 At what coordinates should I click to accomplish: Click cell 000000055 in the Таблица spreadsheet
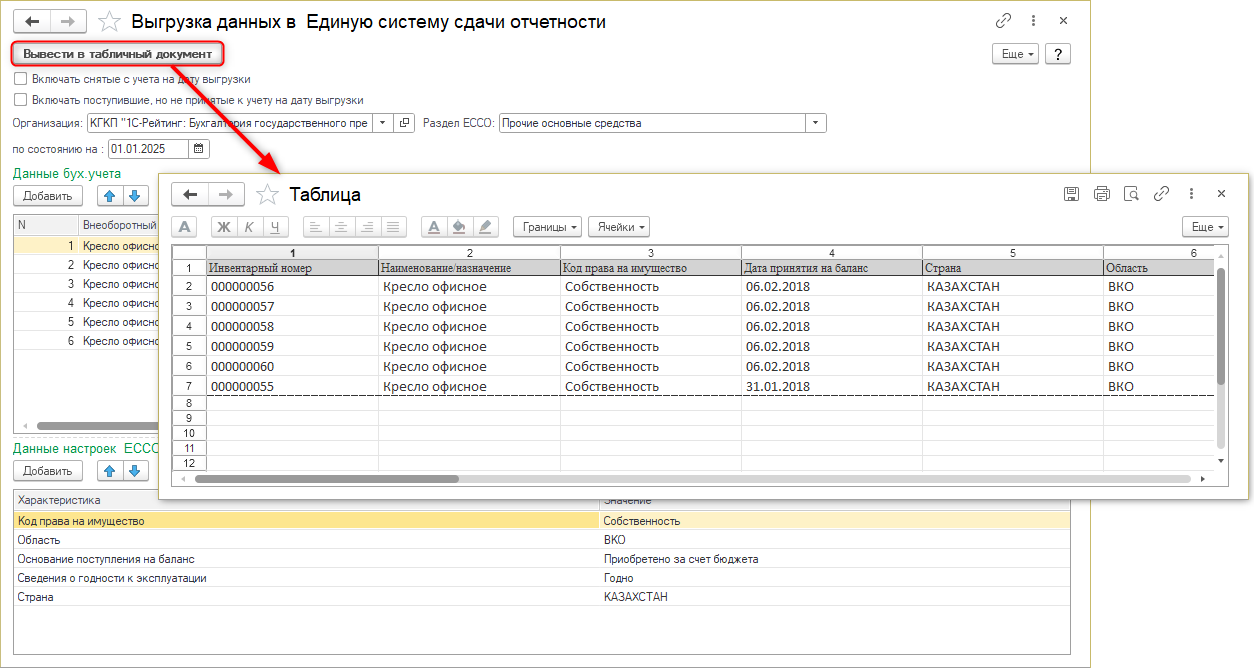click(x=292, y=387)
